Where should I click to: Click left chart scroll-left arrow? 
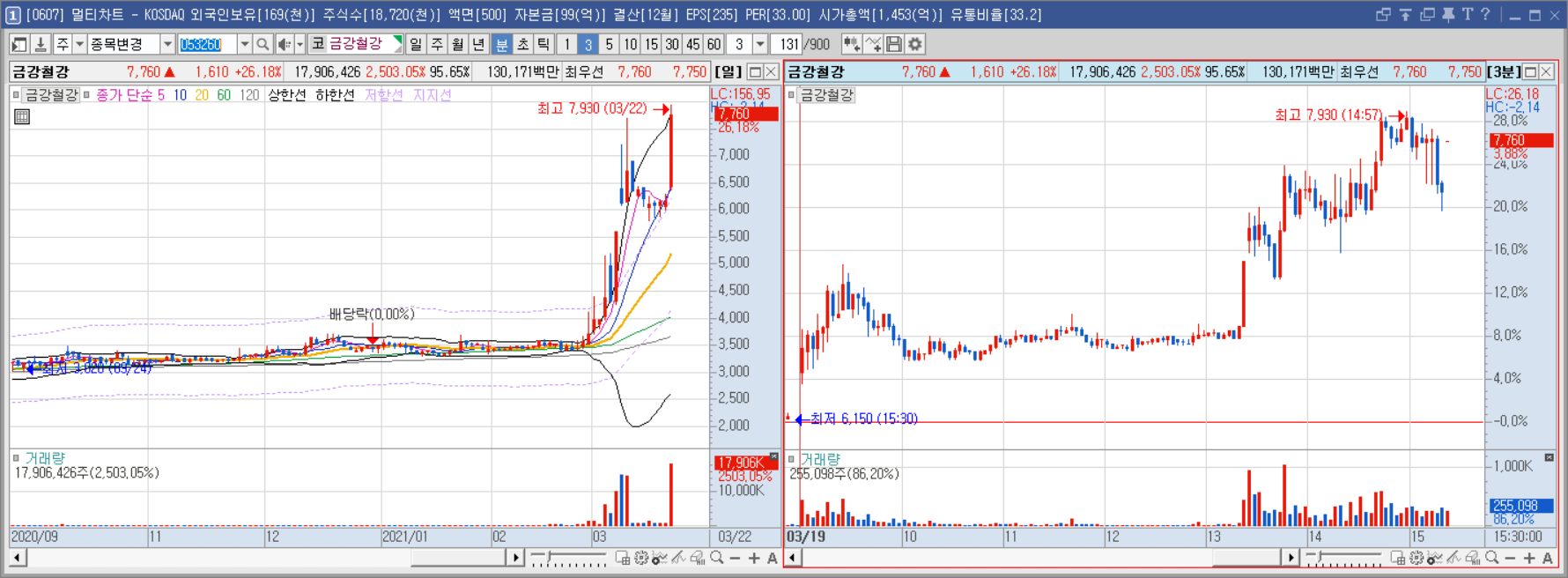coord(18,558)
